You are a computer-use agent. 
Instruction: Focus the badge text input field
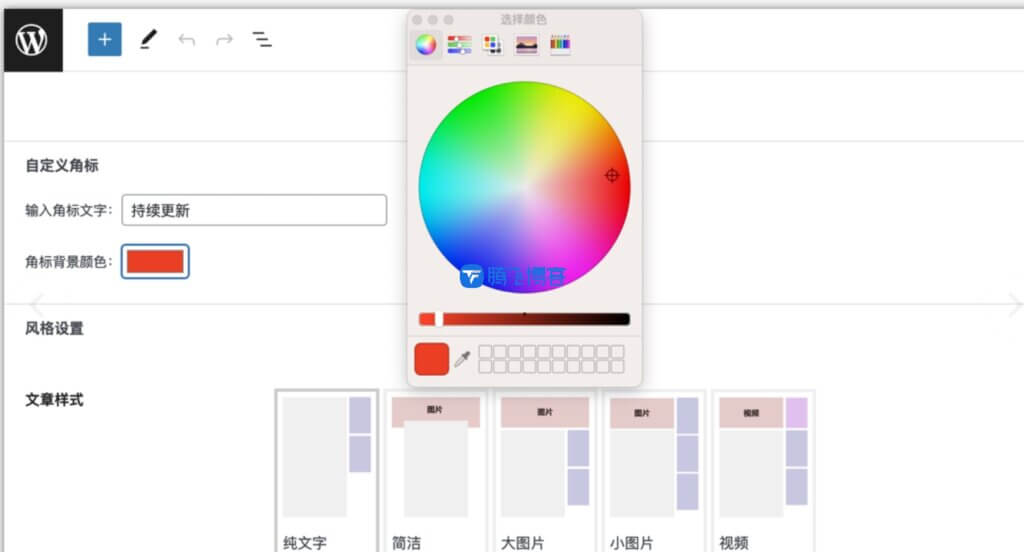coord(254,210)
